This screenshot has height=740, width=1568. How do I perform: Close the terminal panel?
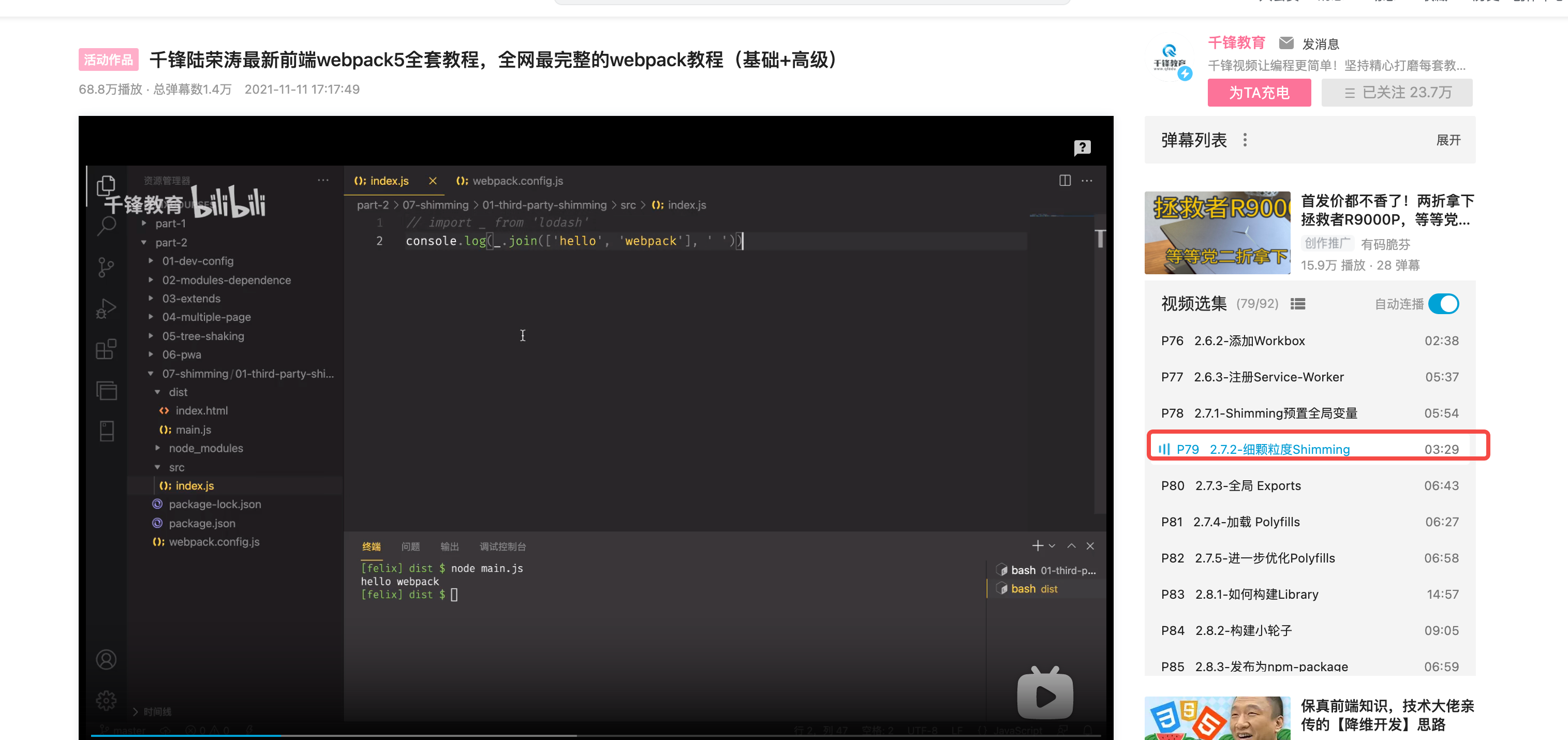click(x=1090, y=546)
